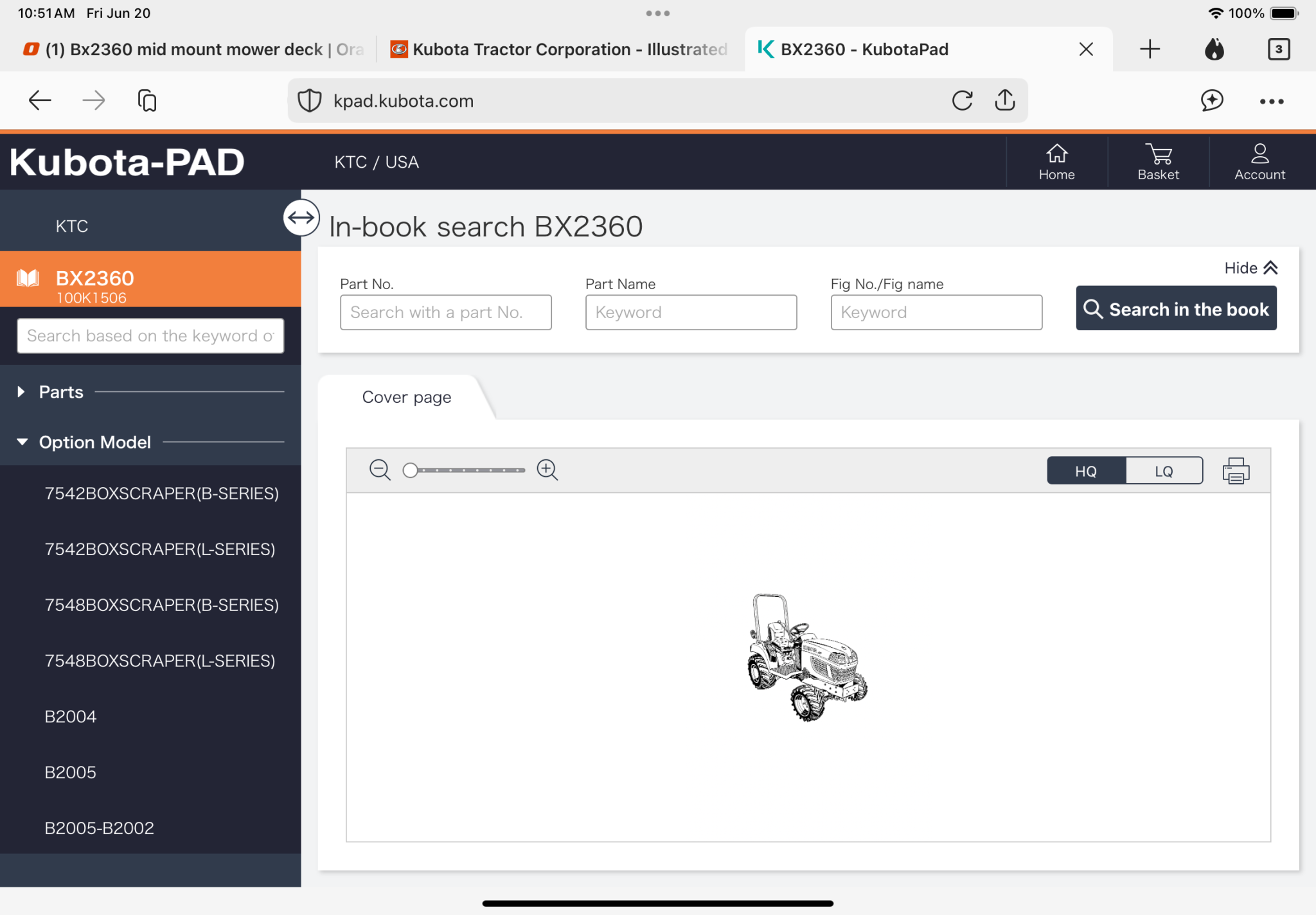Reload the page in address bar

click(962, 101)
